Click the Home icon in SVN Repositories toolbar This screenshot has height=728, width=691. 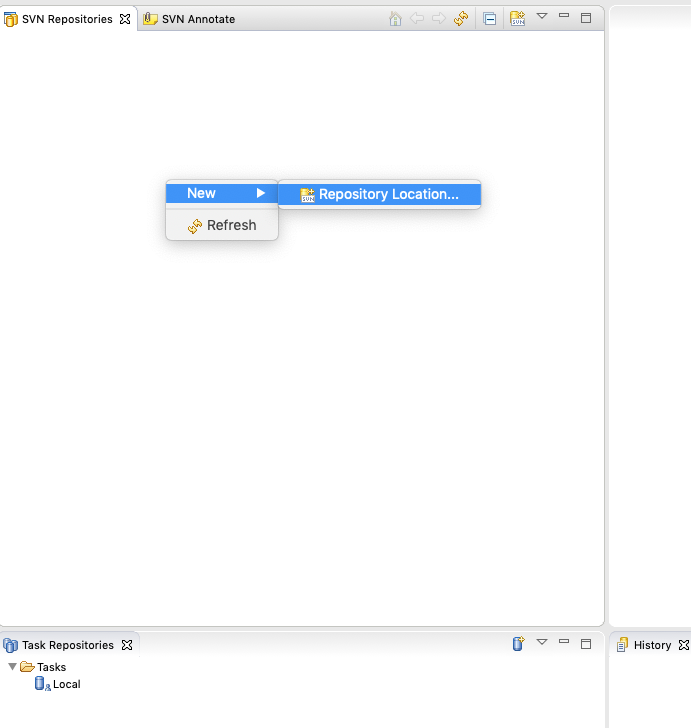[395, 19]
